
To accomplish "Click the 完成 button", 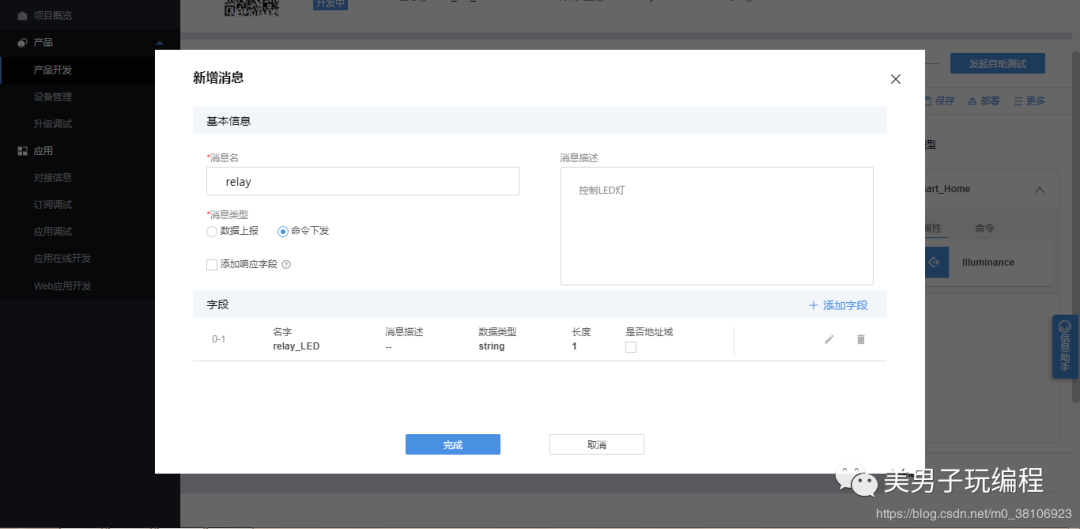I will click(453, 444).
